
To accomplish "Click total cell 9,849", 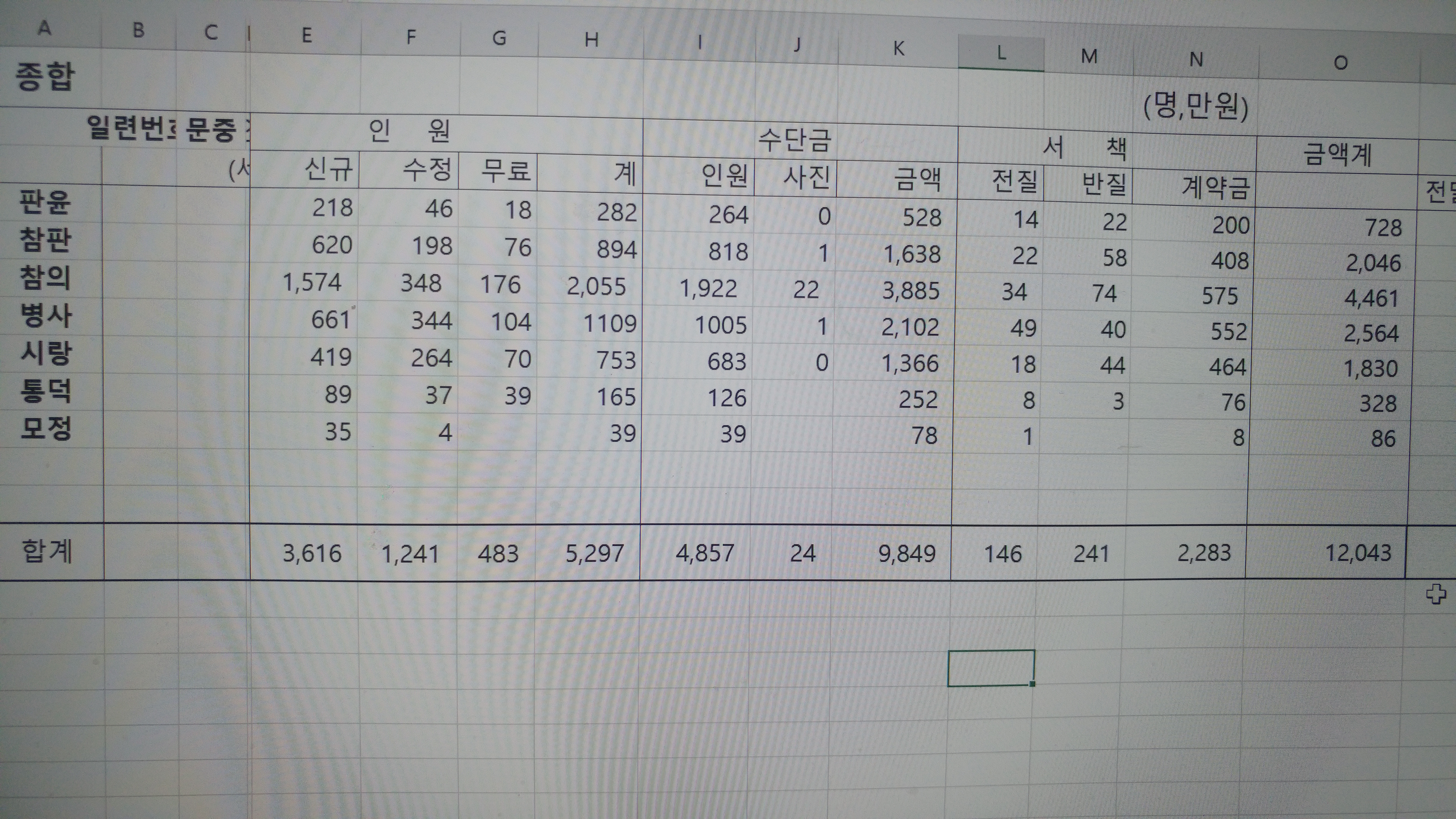I will pyautogui.click(x=907, y=553).
